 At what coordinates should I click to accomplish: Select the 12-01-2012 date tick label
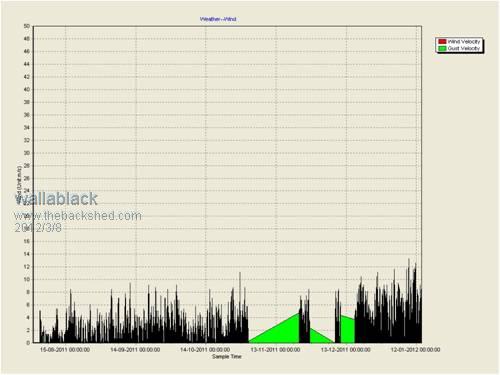click(x=415, y=350)
